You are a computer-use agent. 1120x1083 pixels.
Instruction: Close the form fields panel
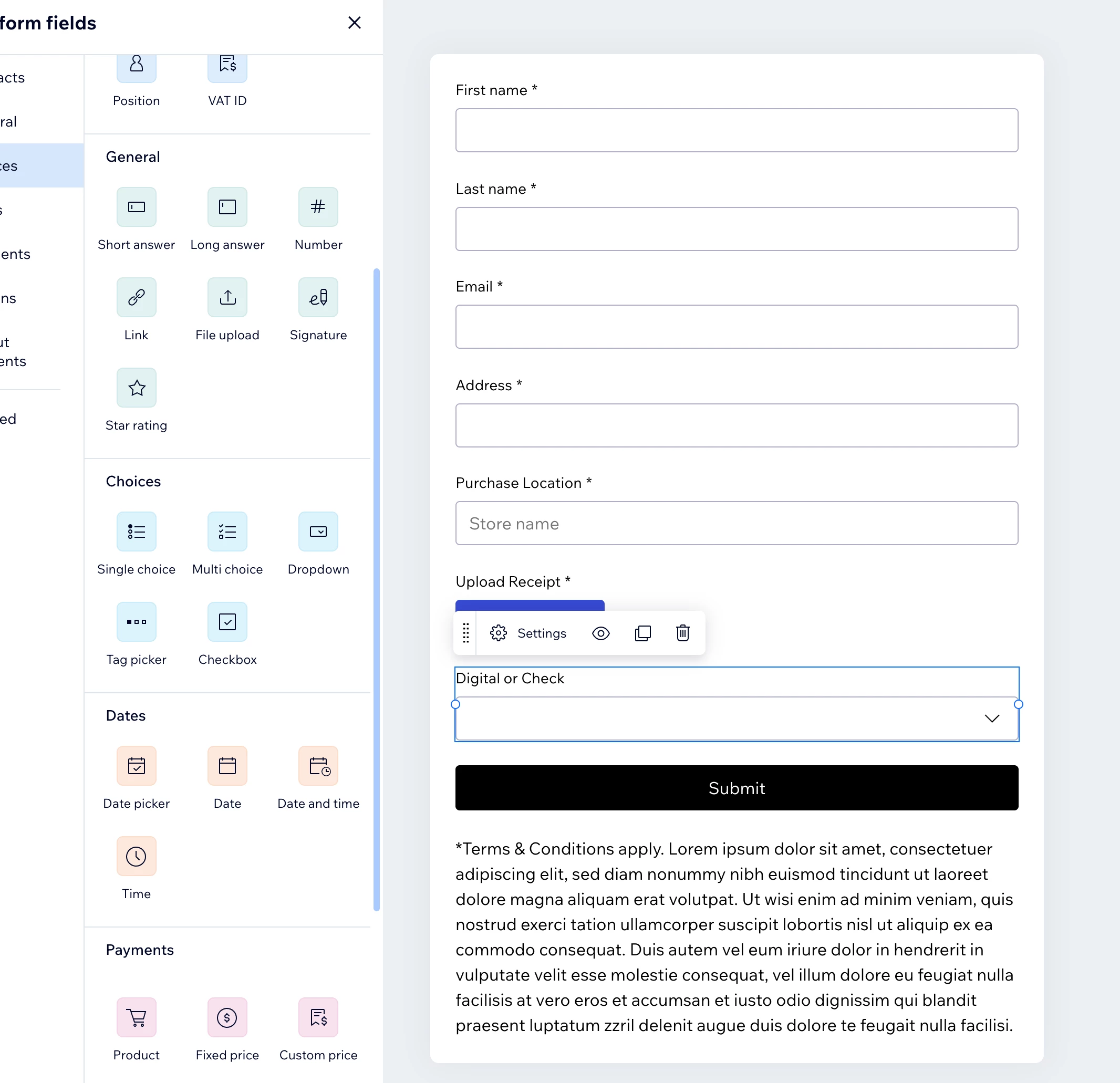[354, 23]
